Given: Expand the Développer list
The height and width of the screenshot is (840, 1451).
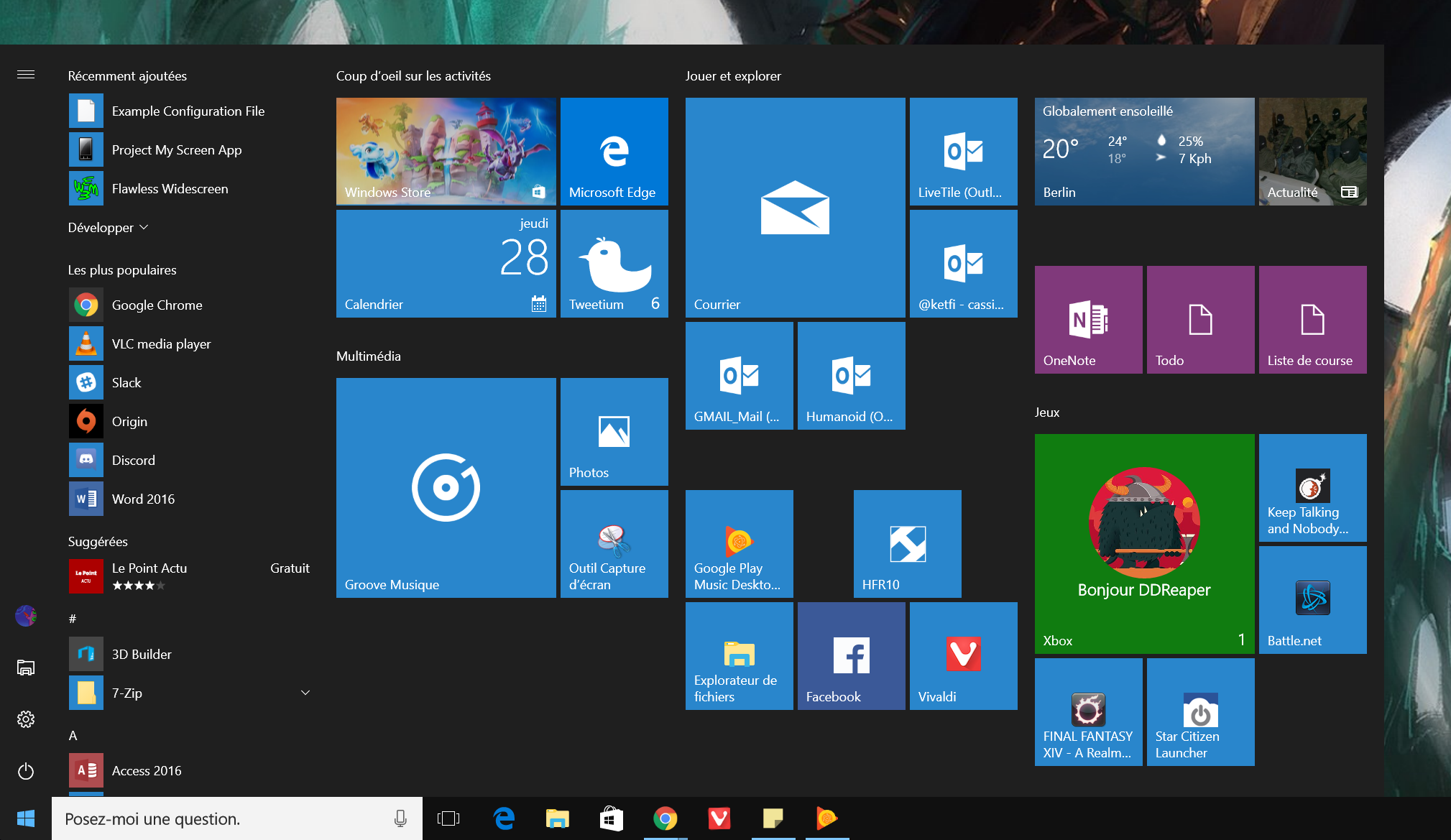Looking at the screenshot, I should [109, 227].
